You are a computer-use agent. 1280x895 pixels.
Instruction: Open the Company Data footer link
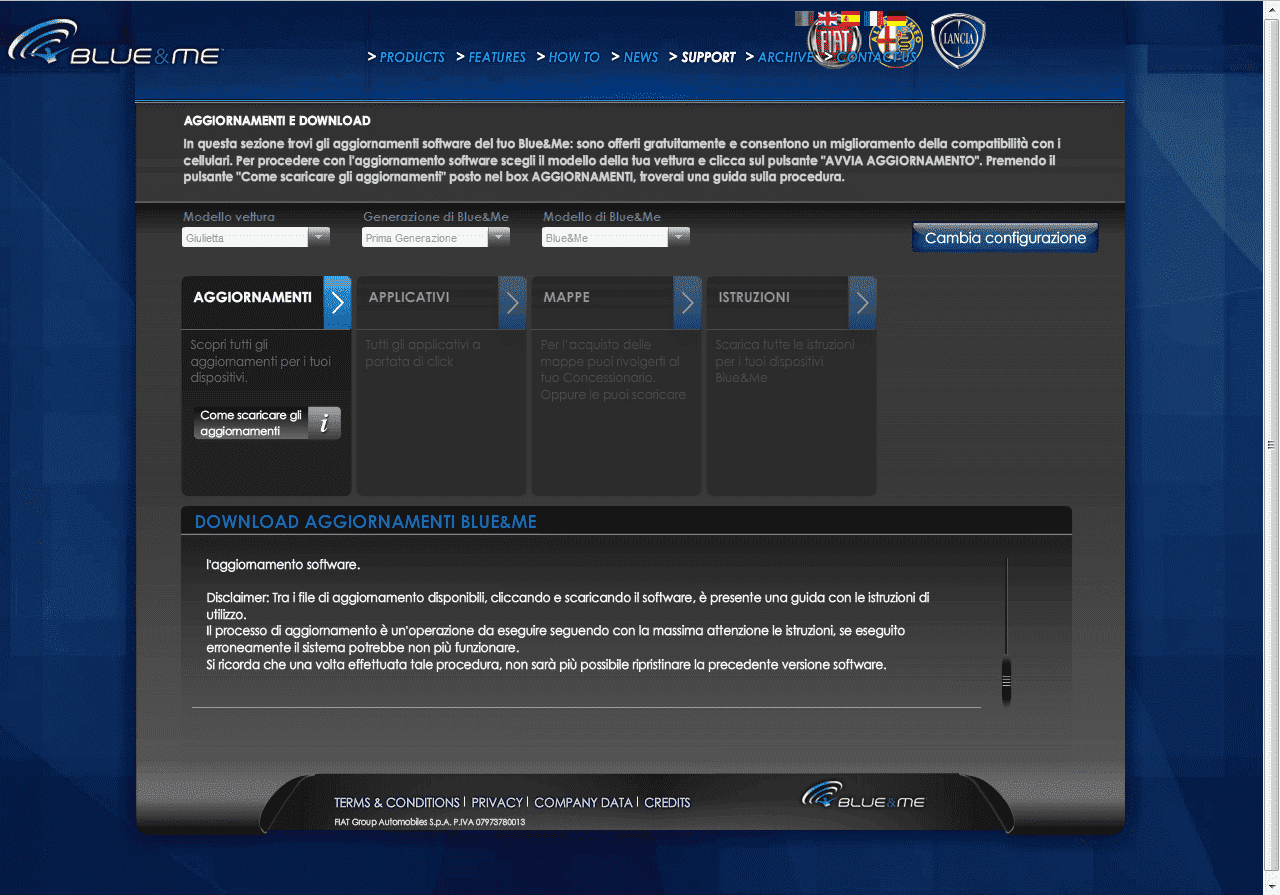583,802
